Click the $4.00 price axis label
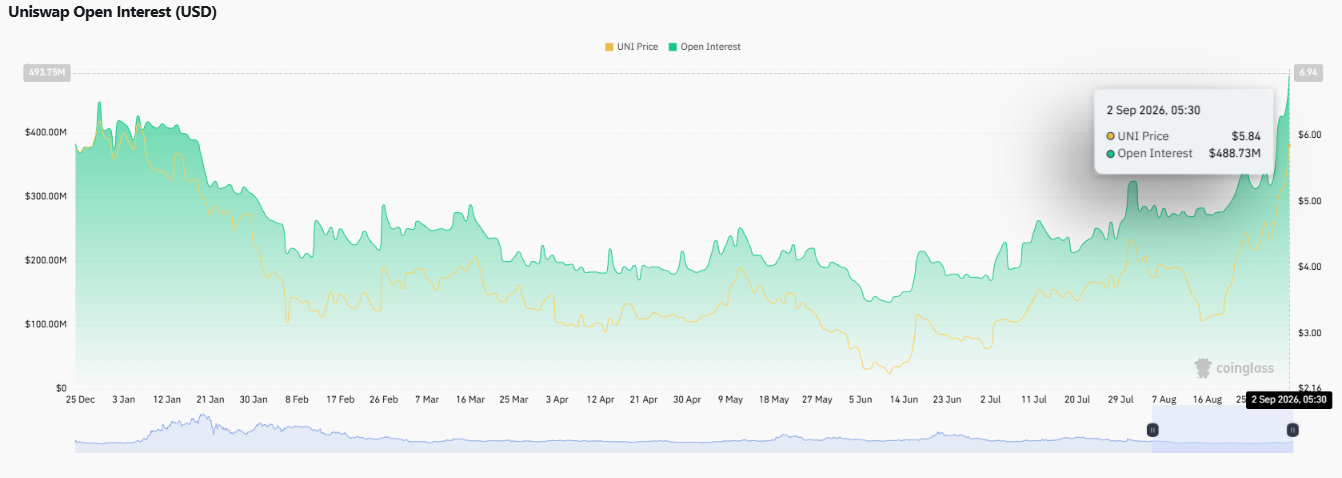 1309,266
